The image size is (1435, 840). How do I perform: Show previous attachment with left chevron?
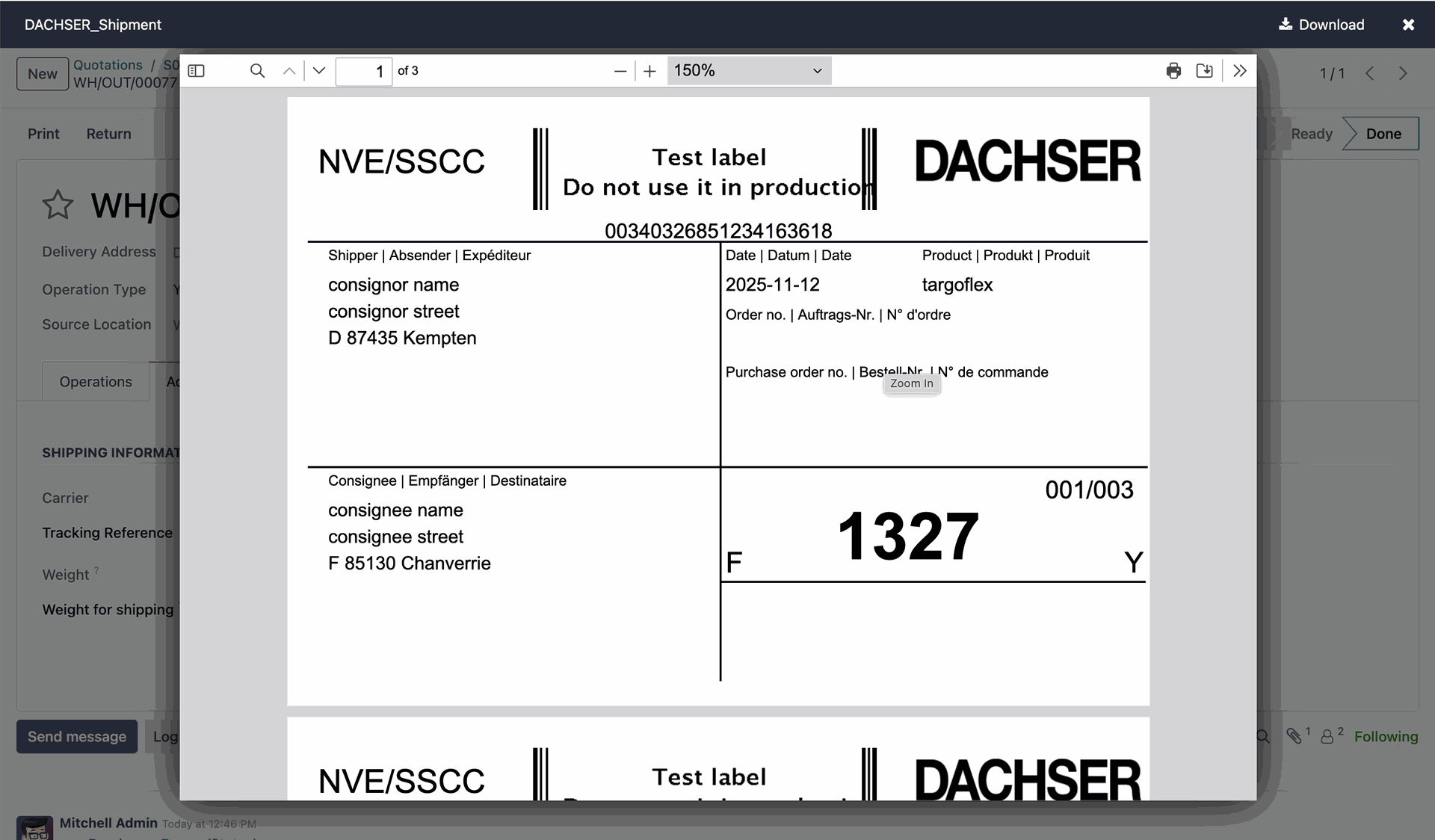(1370, 73)
